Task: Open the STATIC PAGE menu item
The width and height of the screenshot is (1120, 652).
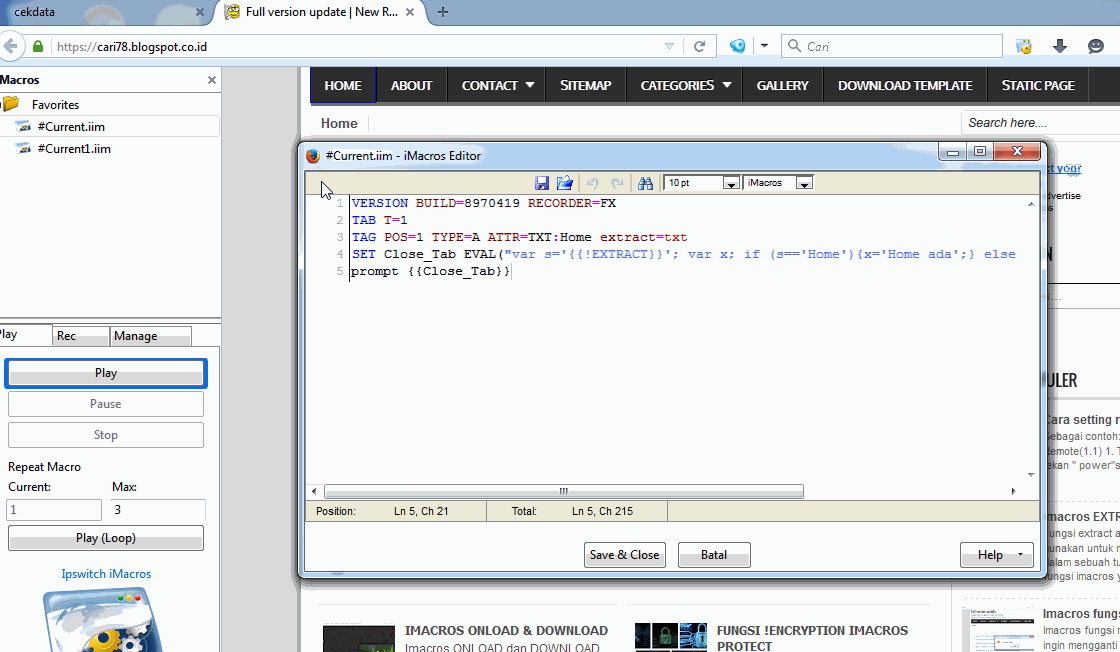Action: pyautogui.click(x=1038, y=85)
